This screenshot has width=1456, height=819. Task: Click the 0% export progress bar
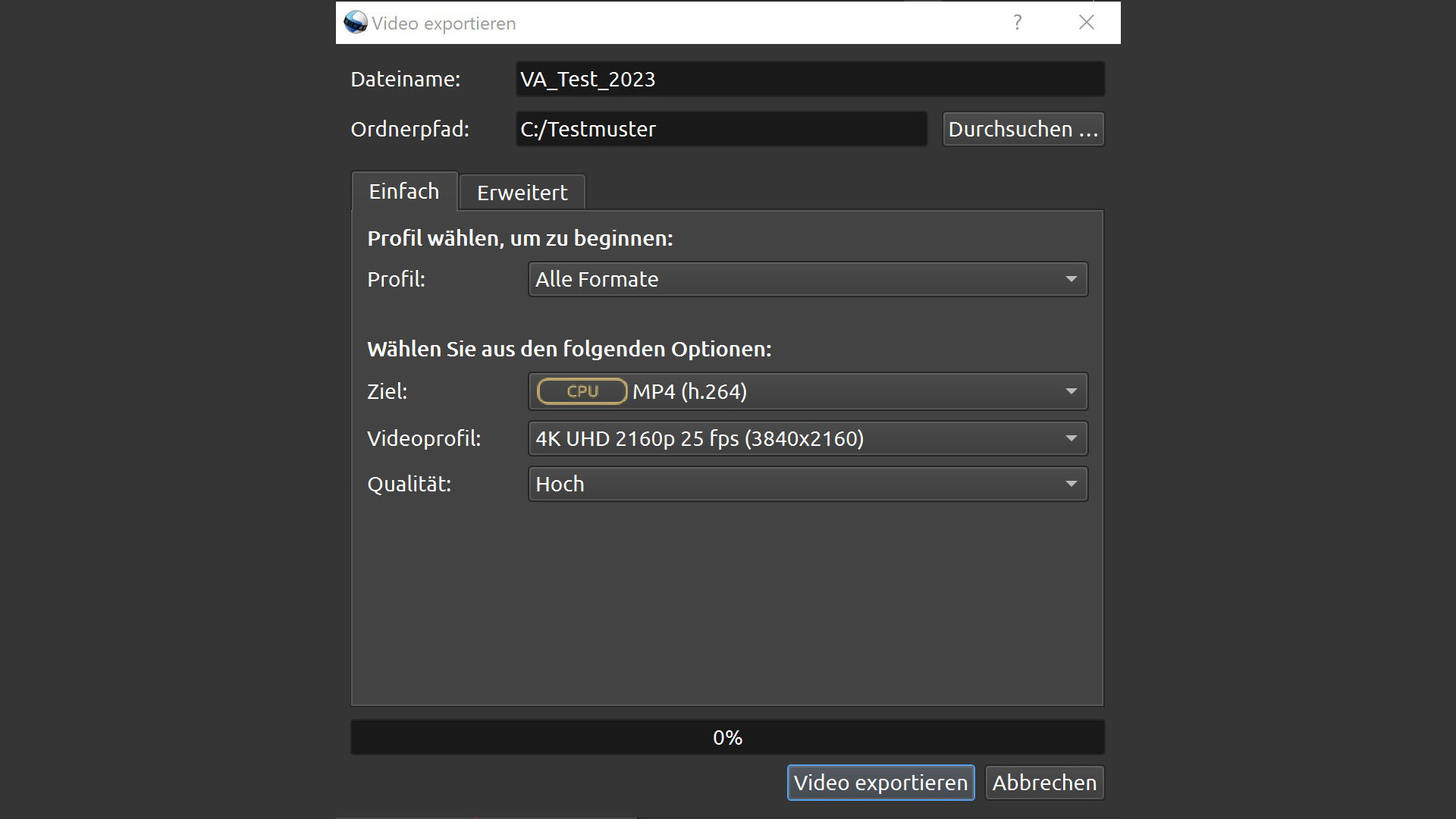pos(726,737)
